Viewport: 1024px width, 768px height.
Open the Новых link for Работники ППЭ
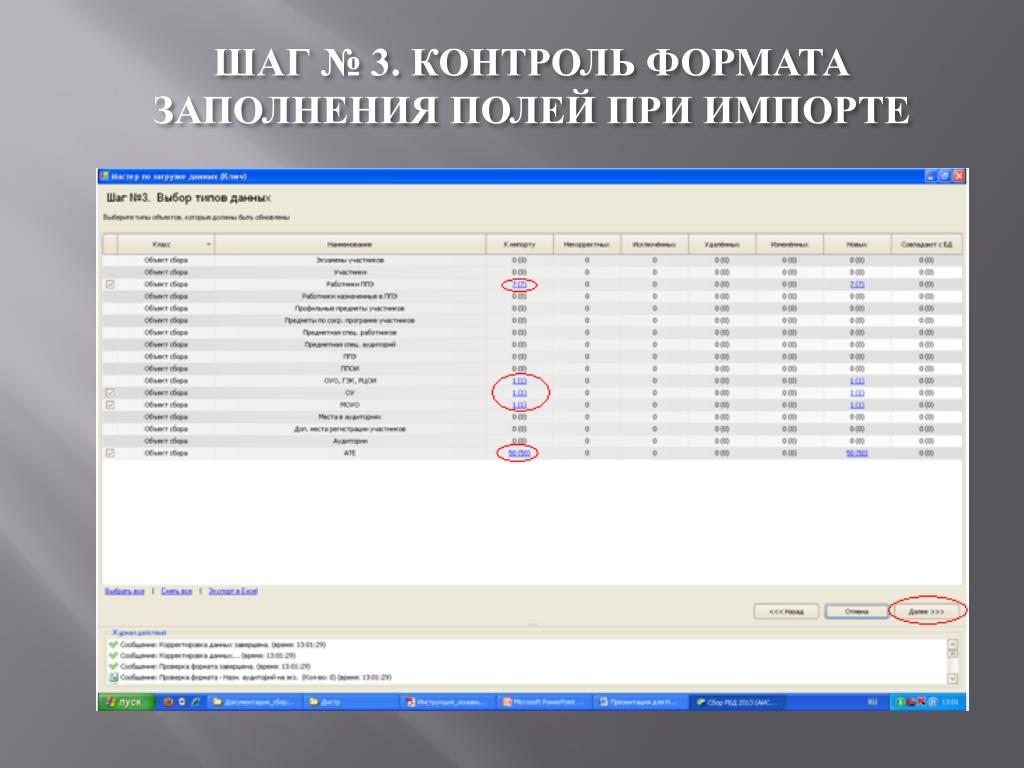click(857, 285)
